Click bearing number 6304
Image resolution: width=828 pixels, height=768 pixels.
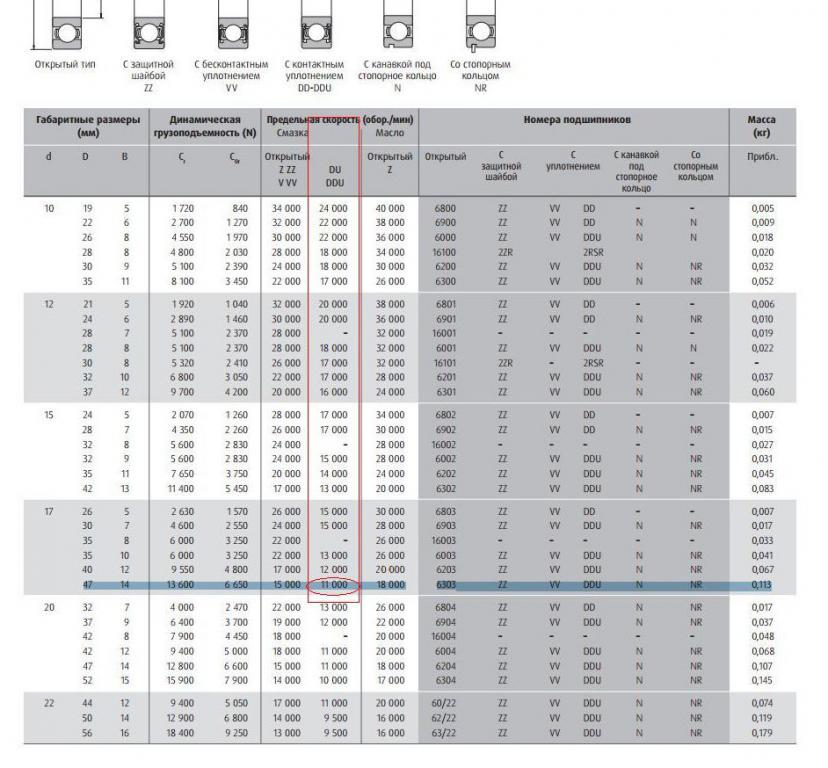click(445, 681)
